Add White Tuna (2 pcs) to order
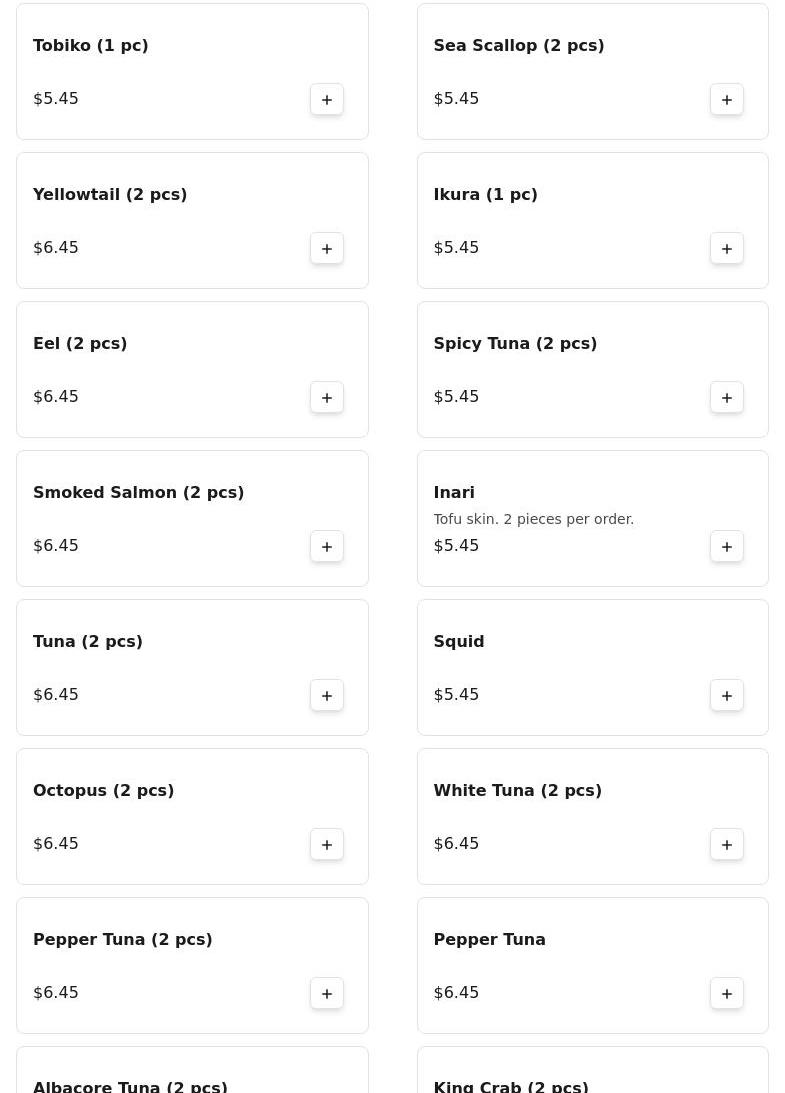 coord(727,844)
